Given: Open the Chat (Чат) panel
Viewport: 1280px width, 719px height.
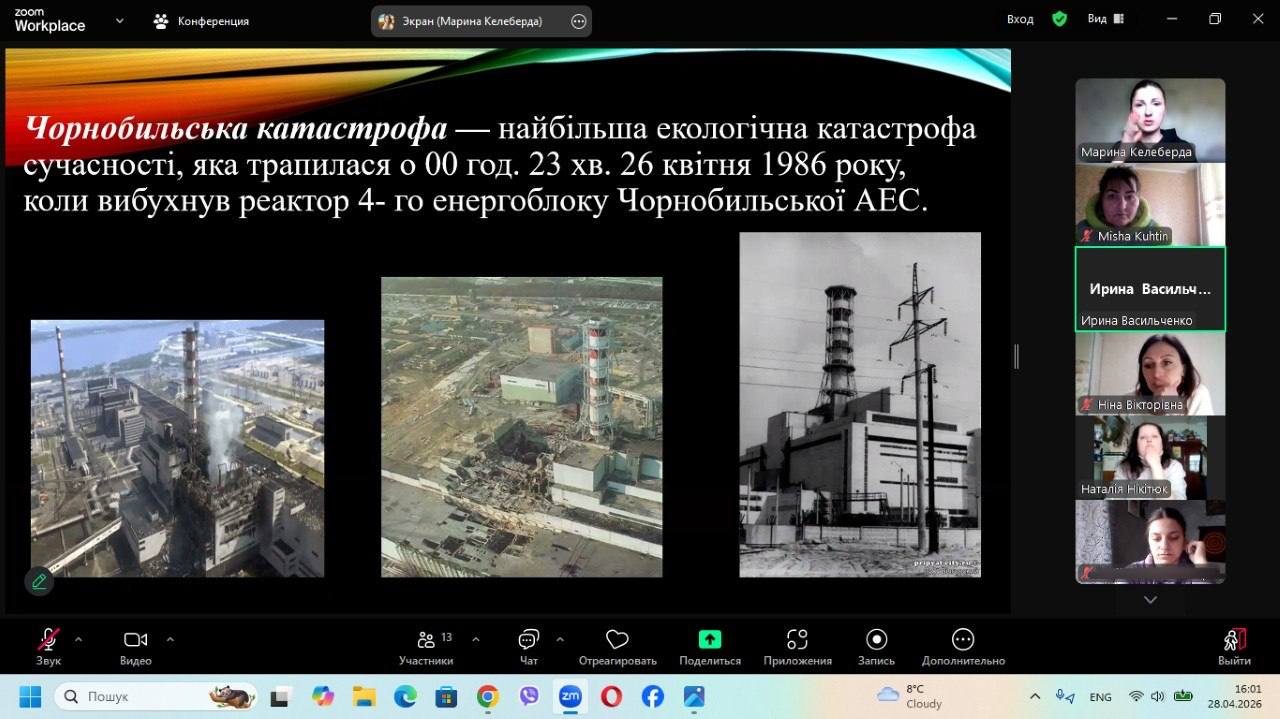Looking at the screenshot, I should point(529,647).
